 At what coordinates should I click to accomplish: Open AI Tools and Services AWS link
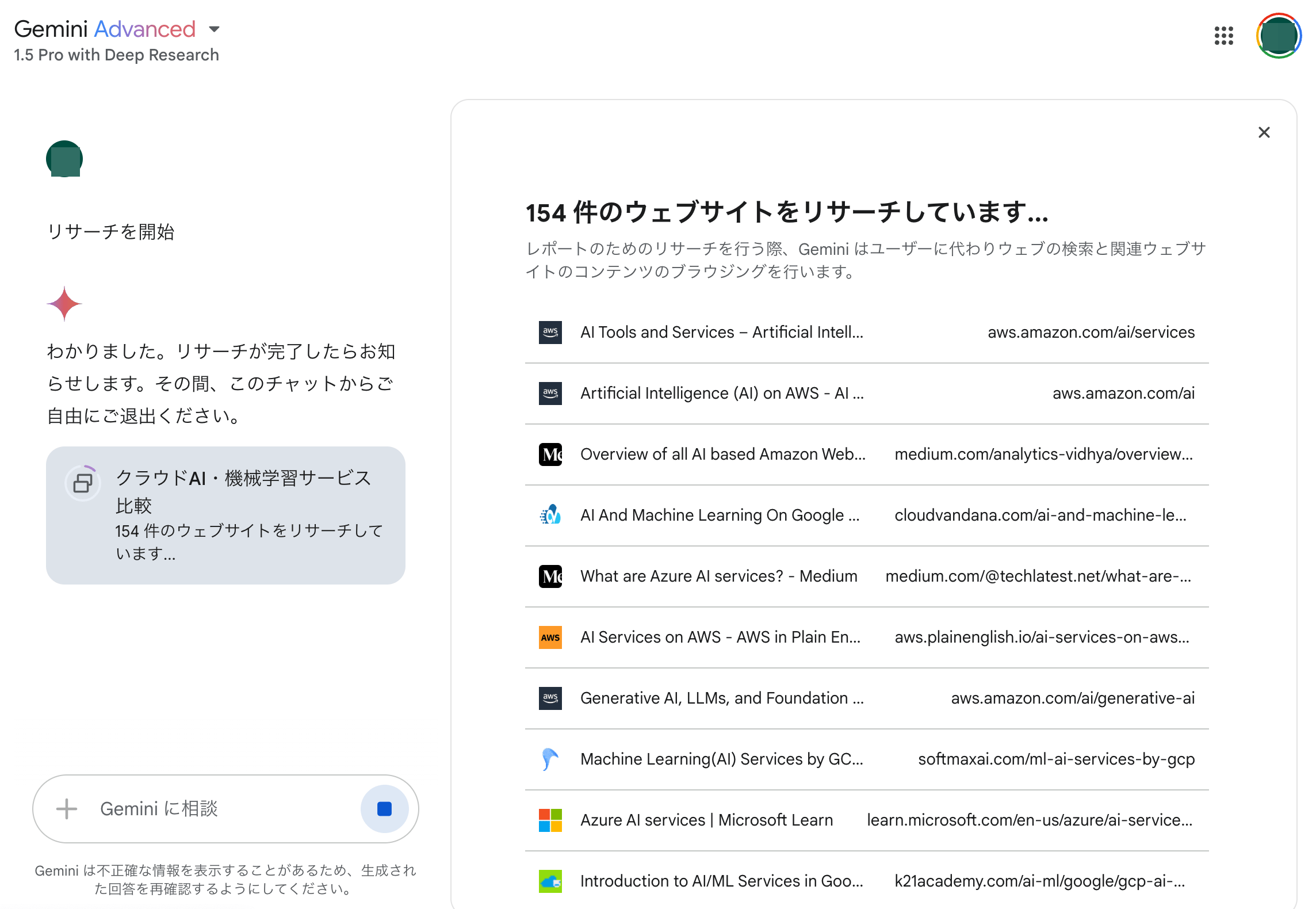tap(721, 333)
